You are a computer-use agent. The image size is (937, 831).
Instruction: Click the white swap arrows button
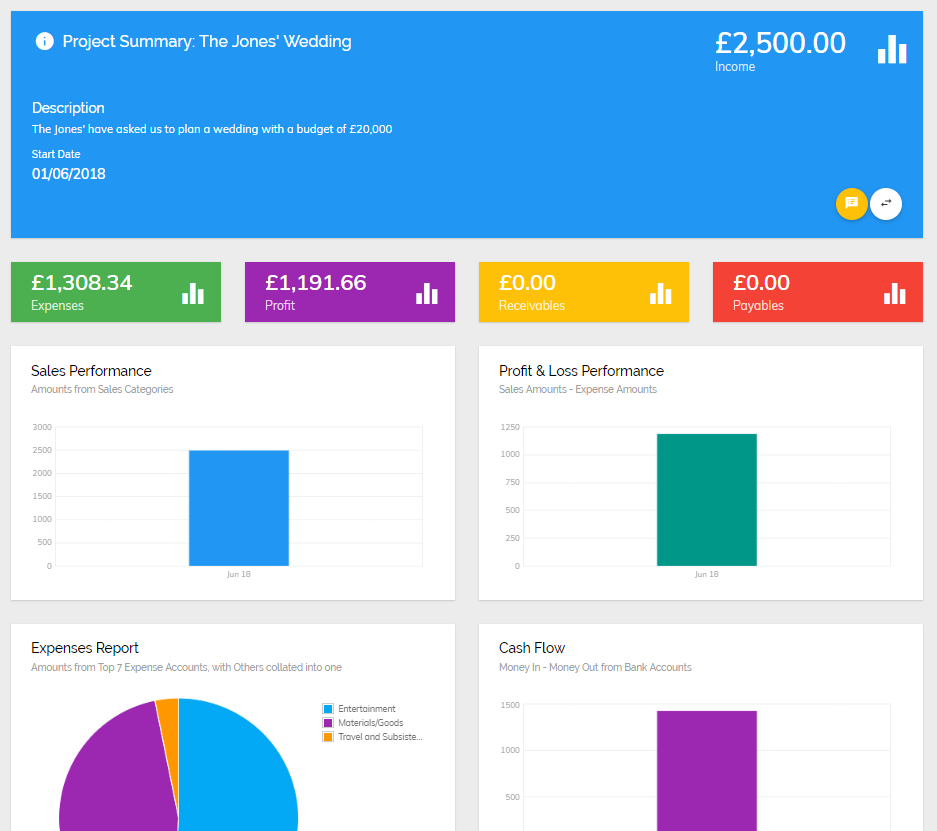(886, 204)
